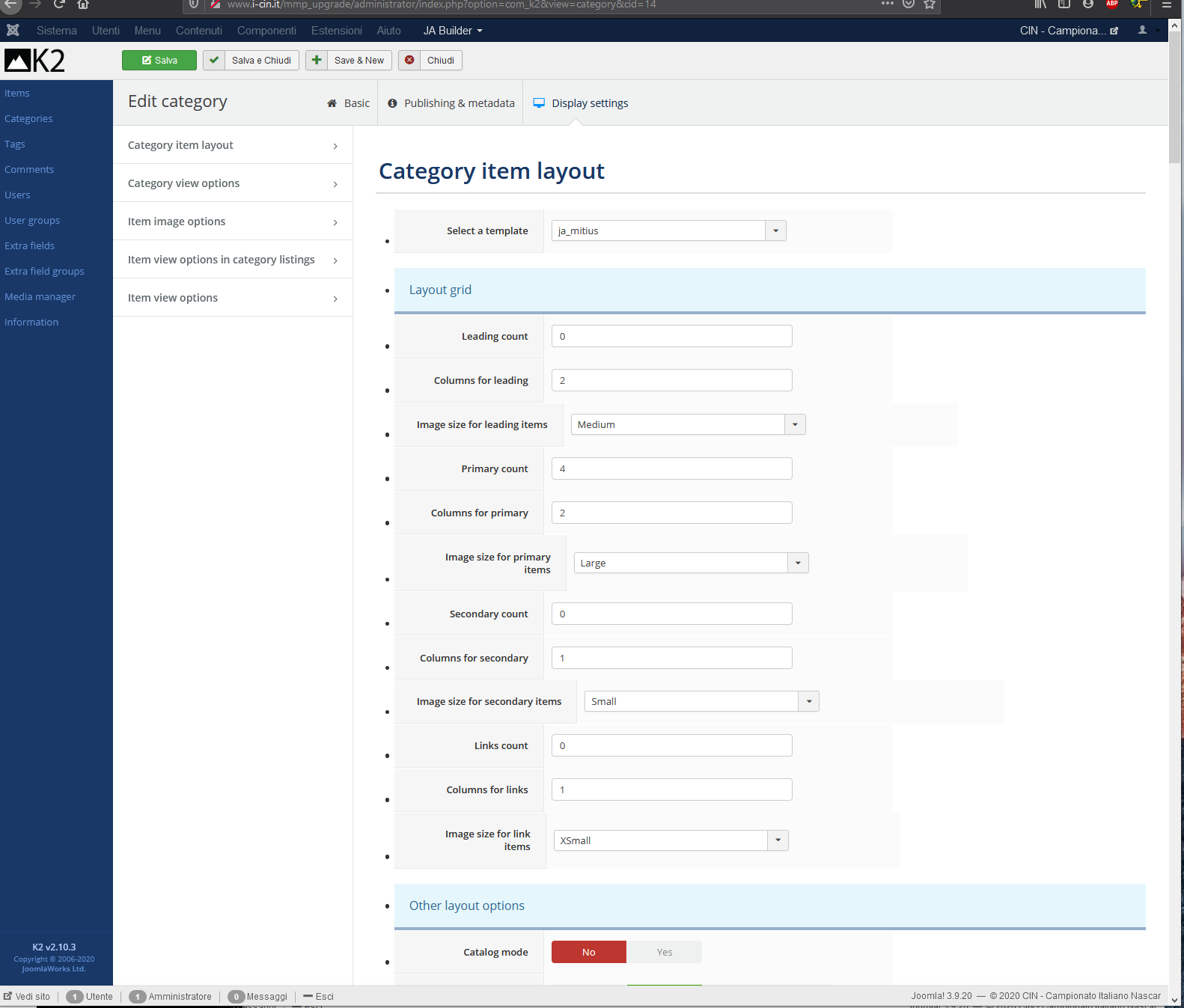Open Image size for secondary items dropdown
The image size is (1184, 1008).
(x=701, y=702)
